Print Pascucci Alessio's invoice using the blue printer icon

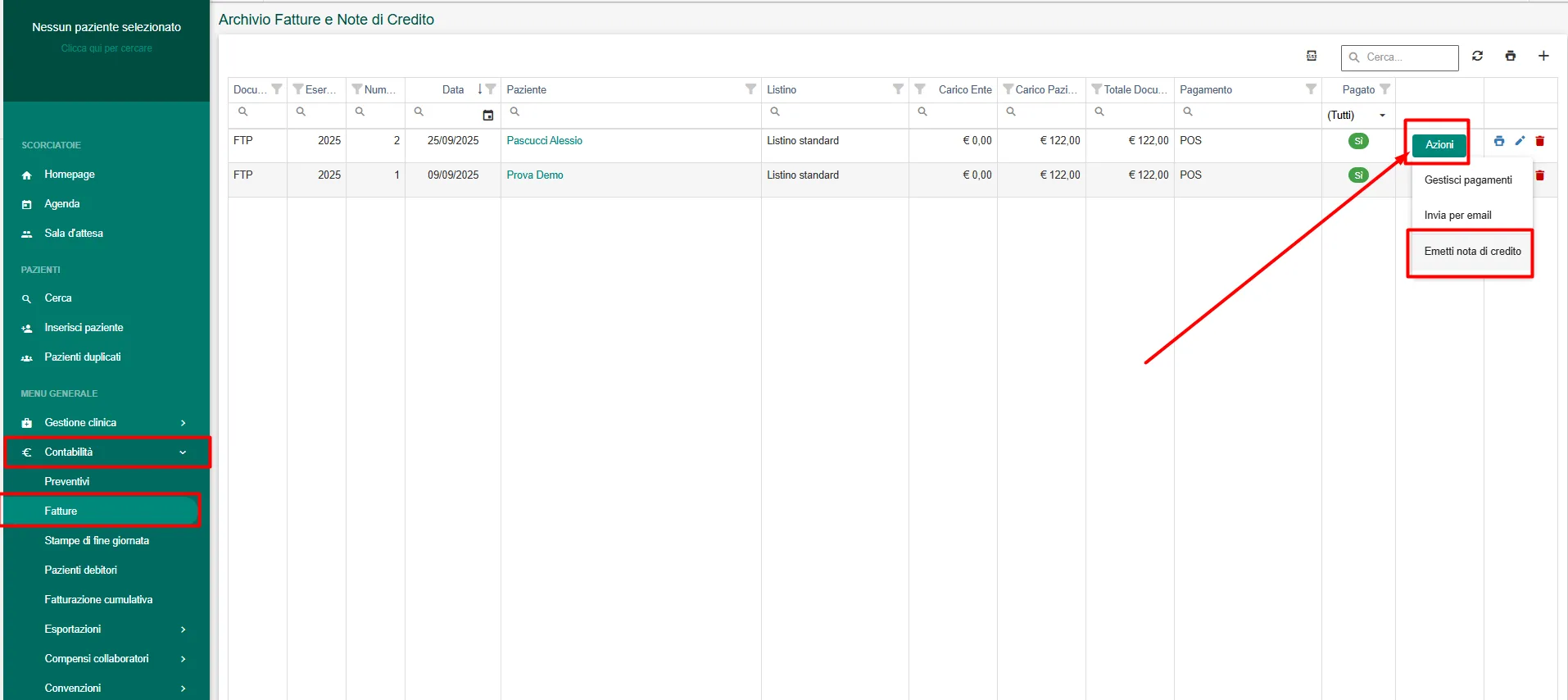[1498, 141]
